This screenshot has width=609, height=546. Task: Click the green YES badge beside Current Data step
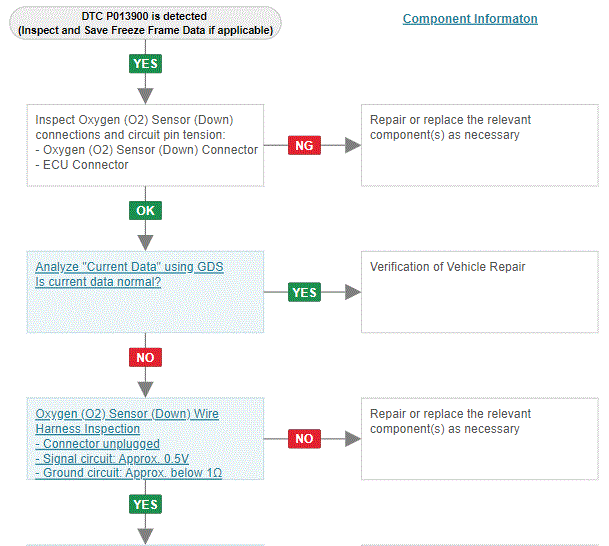point(304,292)
